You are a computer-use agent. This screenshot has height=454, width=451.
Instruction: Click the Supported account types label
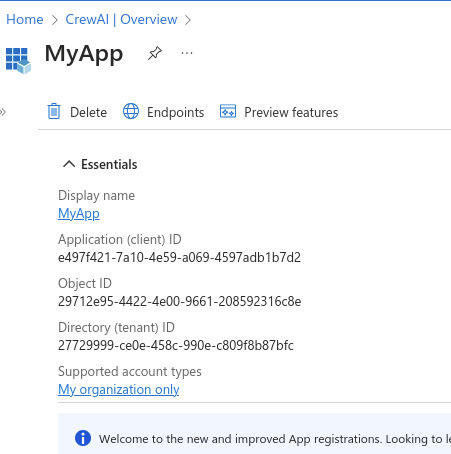[x=130, y=371]
